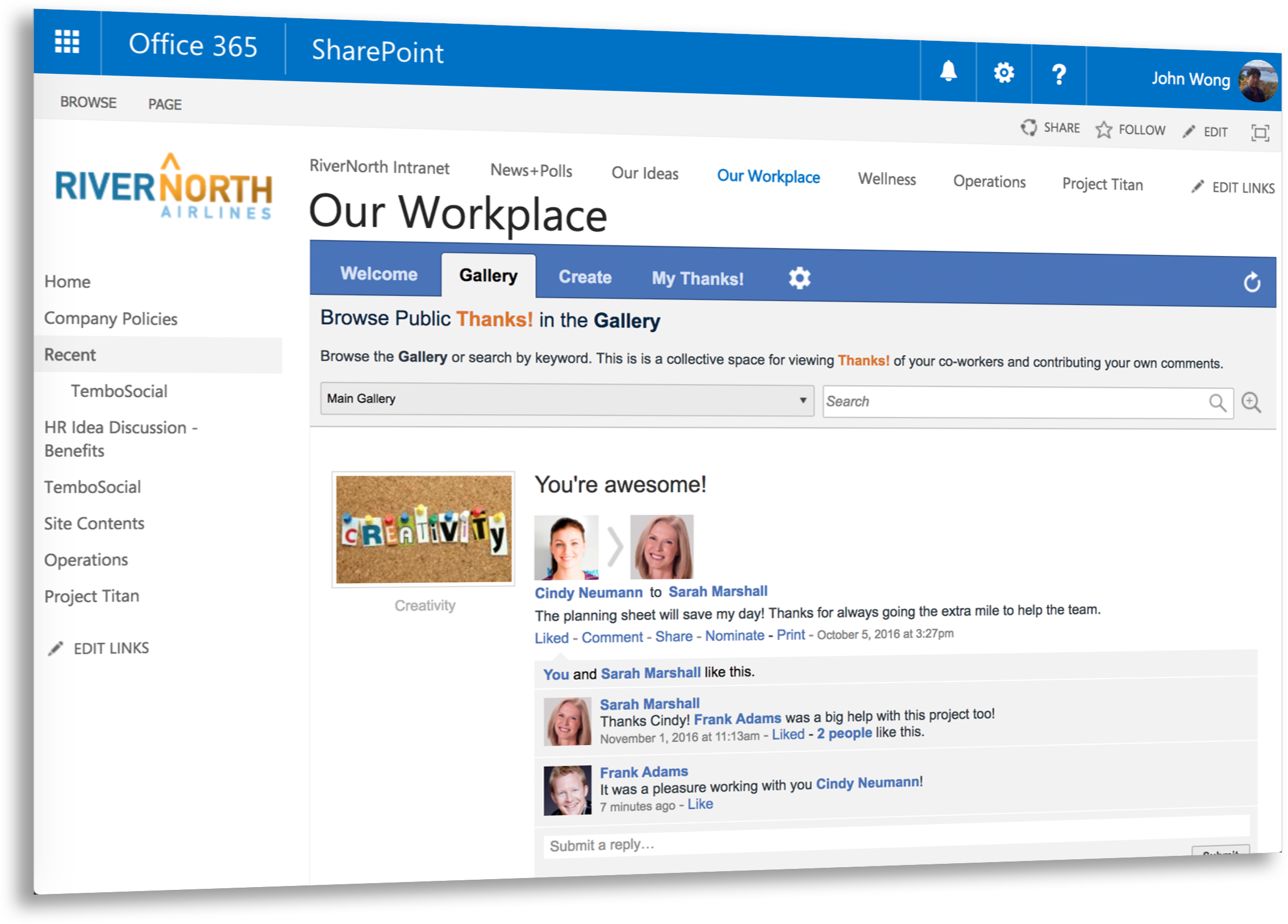Viewport: 1288px width, 924px height.
Task: Open advanced search zoom icon
Action: click(1251, 403)
